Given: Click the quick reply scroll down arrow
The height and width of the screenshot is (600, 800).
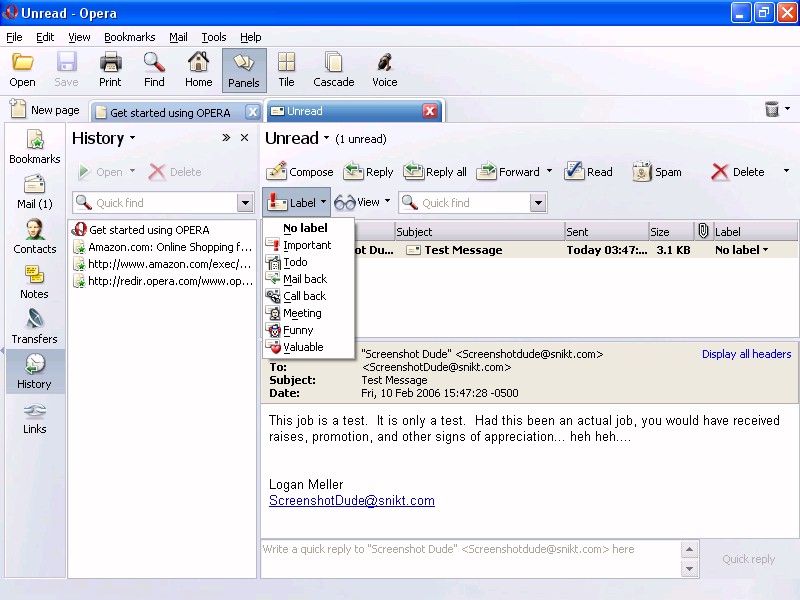Looking at the screenshot, I should [x=689, y=569].
